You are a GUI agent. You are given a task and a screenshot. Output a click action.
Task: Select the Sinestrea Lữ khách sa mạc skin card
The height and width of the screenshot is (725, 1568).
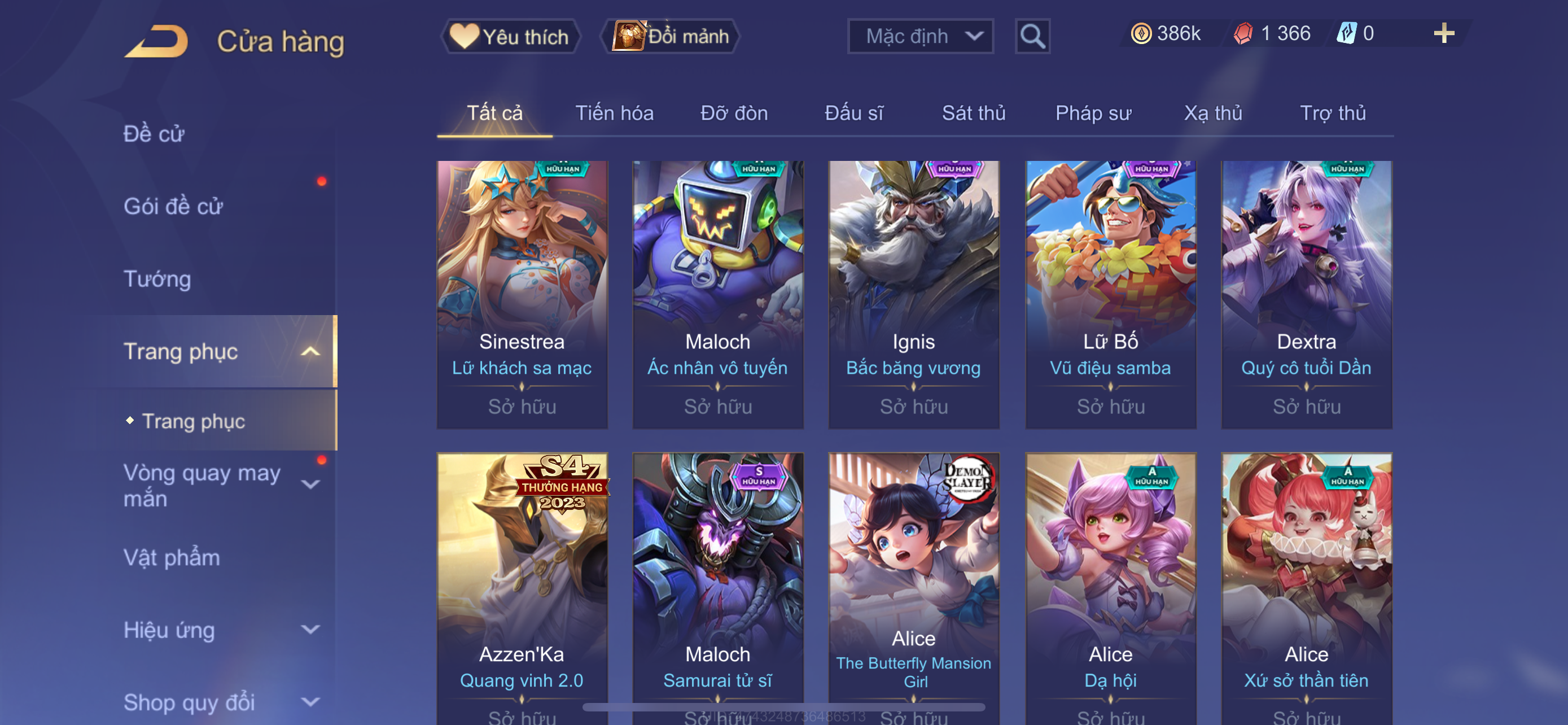pos(522,295)
